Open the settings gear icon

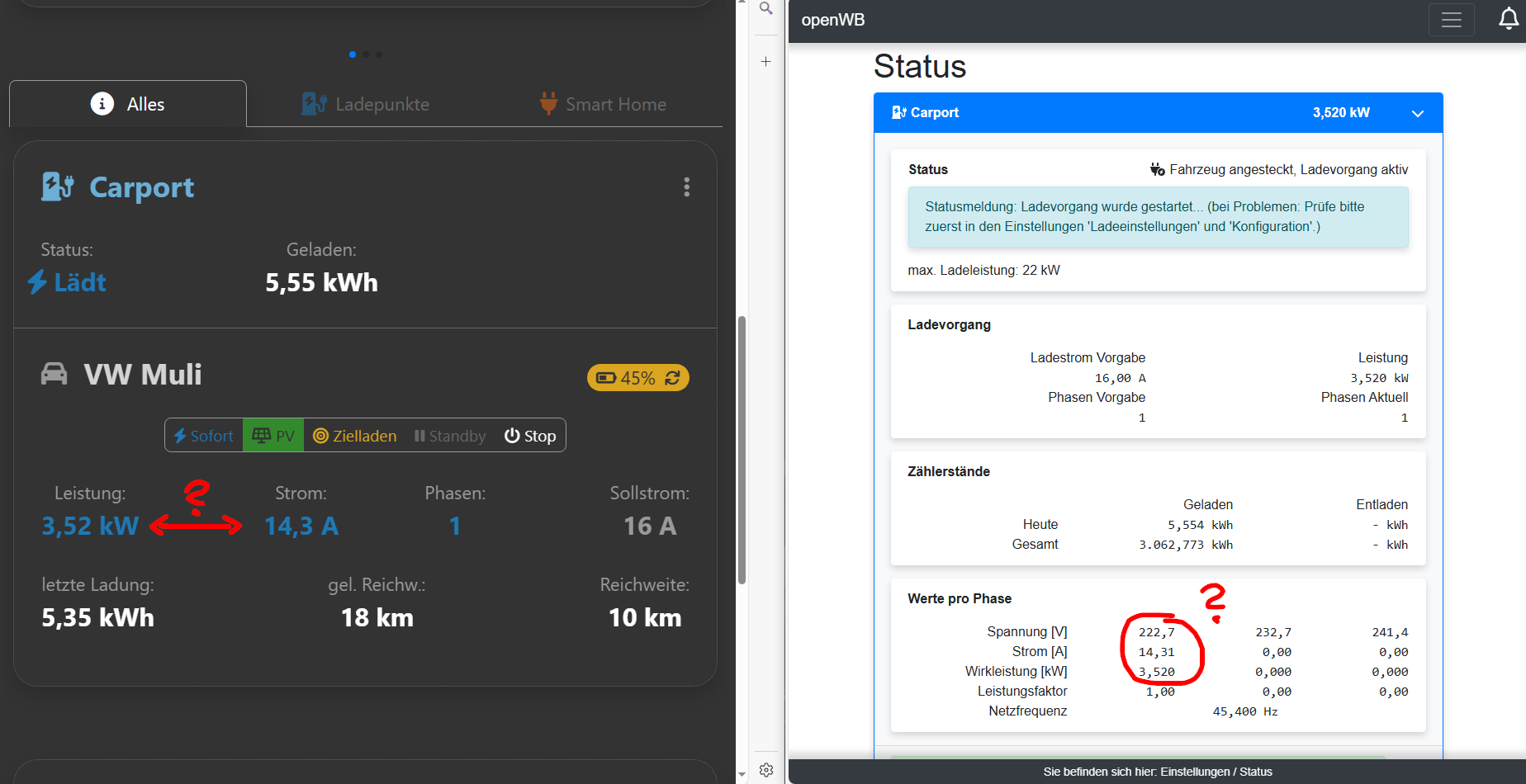click(x=766, y=769)
